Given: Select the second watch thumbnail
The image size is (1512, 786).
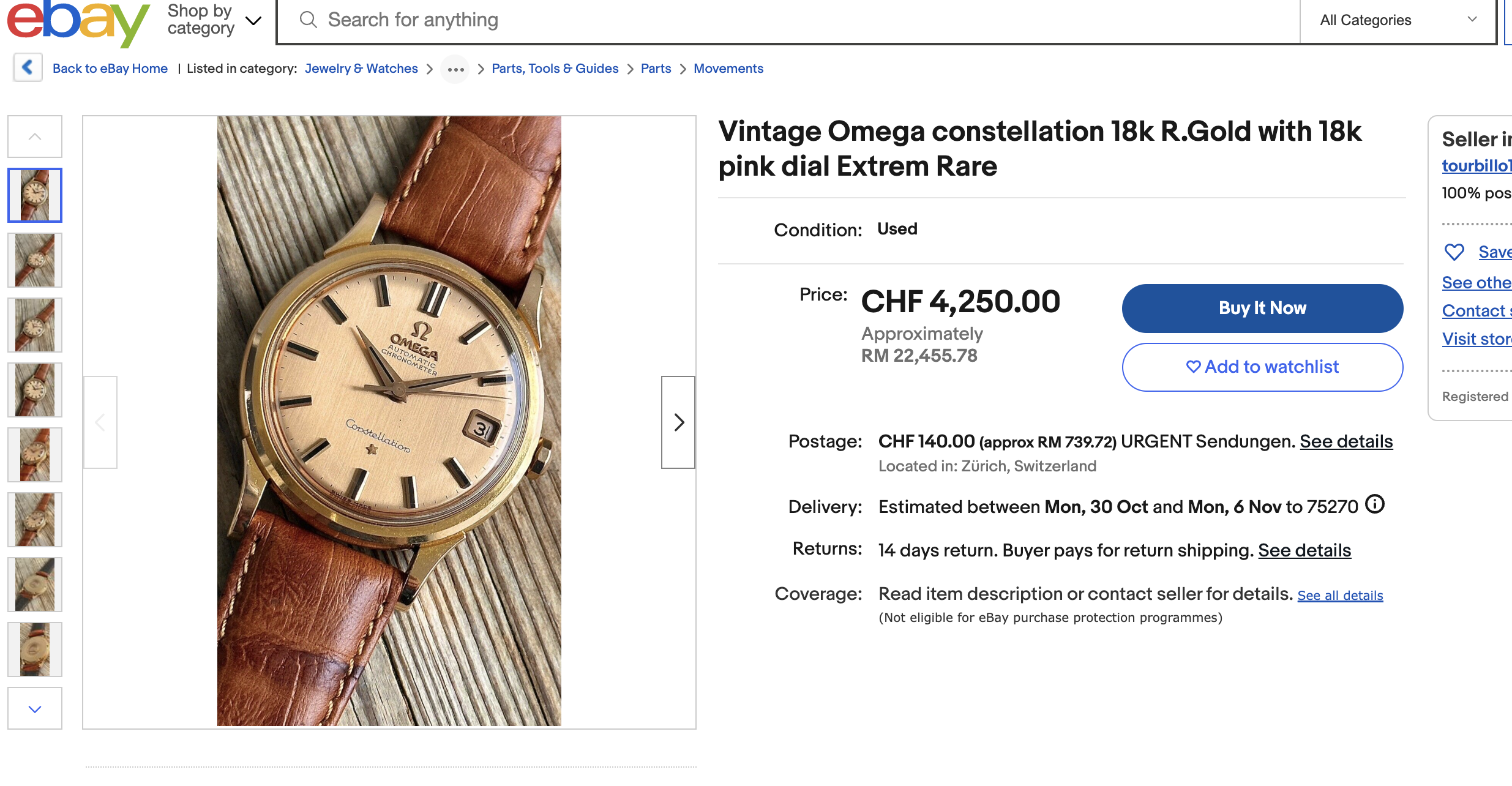Looking at the screenshot, I should pos(35,260).
